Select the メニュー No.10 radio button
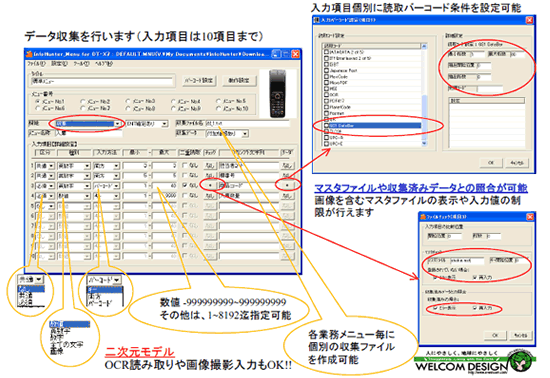 [218, 108]
